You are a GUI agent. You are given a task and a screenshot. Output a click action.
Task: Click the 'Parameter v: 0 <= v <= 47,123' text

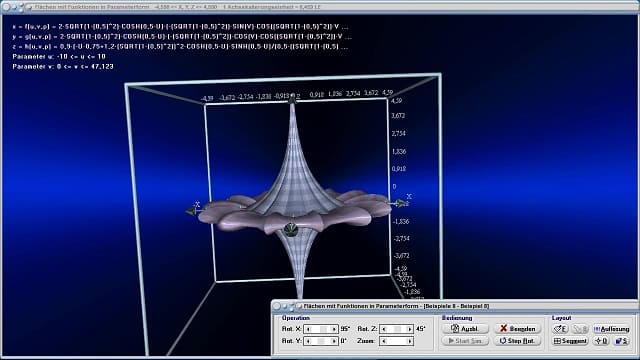63,66
